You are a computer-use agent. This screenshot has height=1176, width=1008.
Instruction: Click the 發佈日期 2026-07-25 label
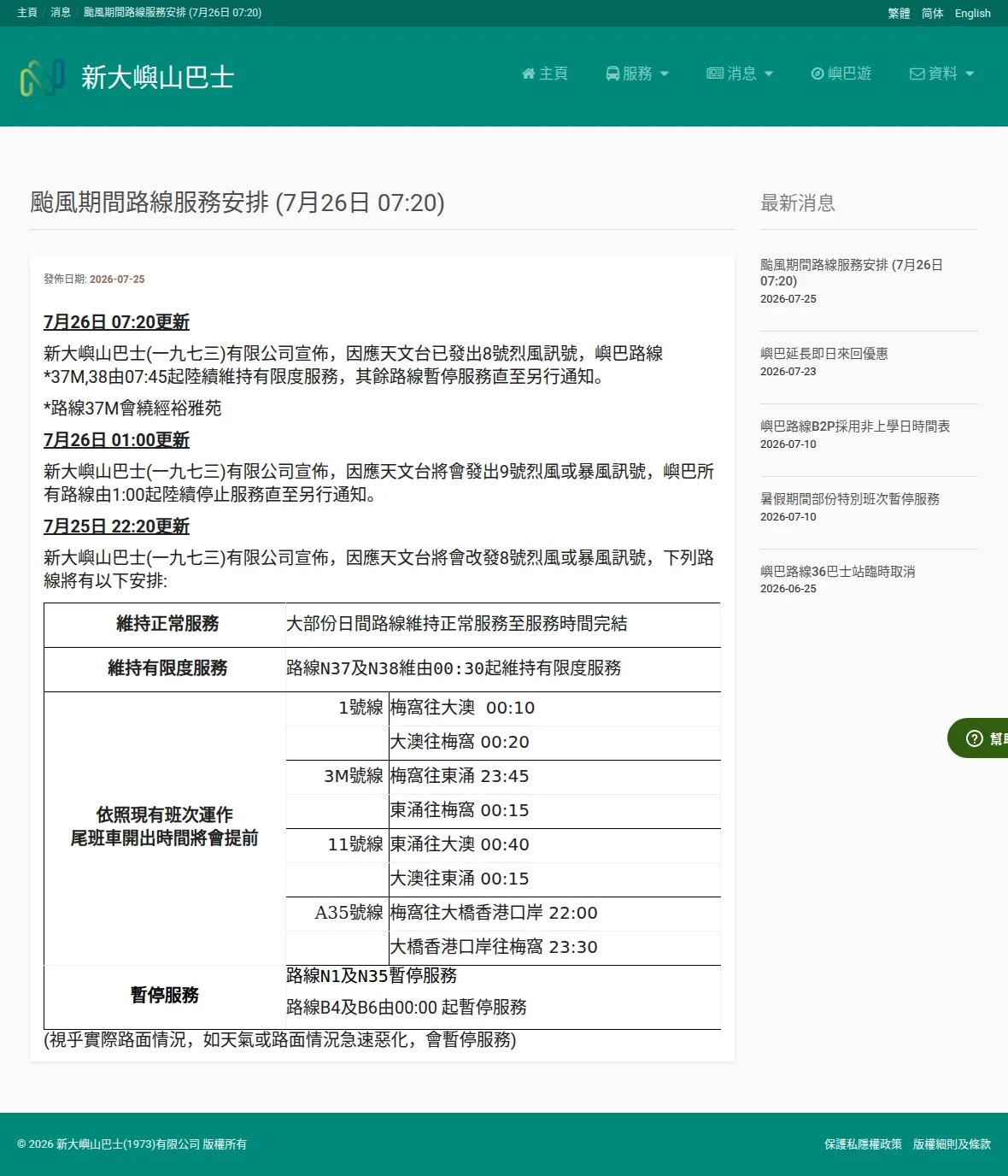[94, 279]
